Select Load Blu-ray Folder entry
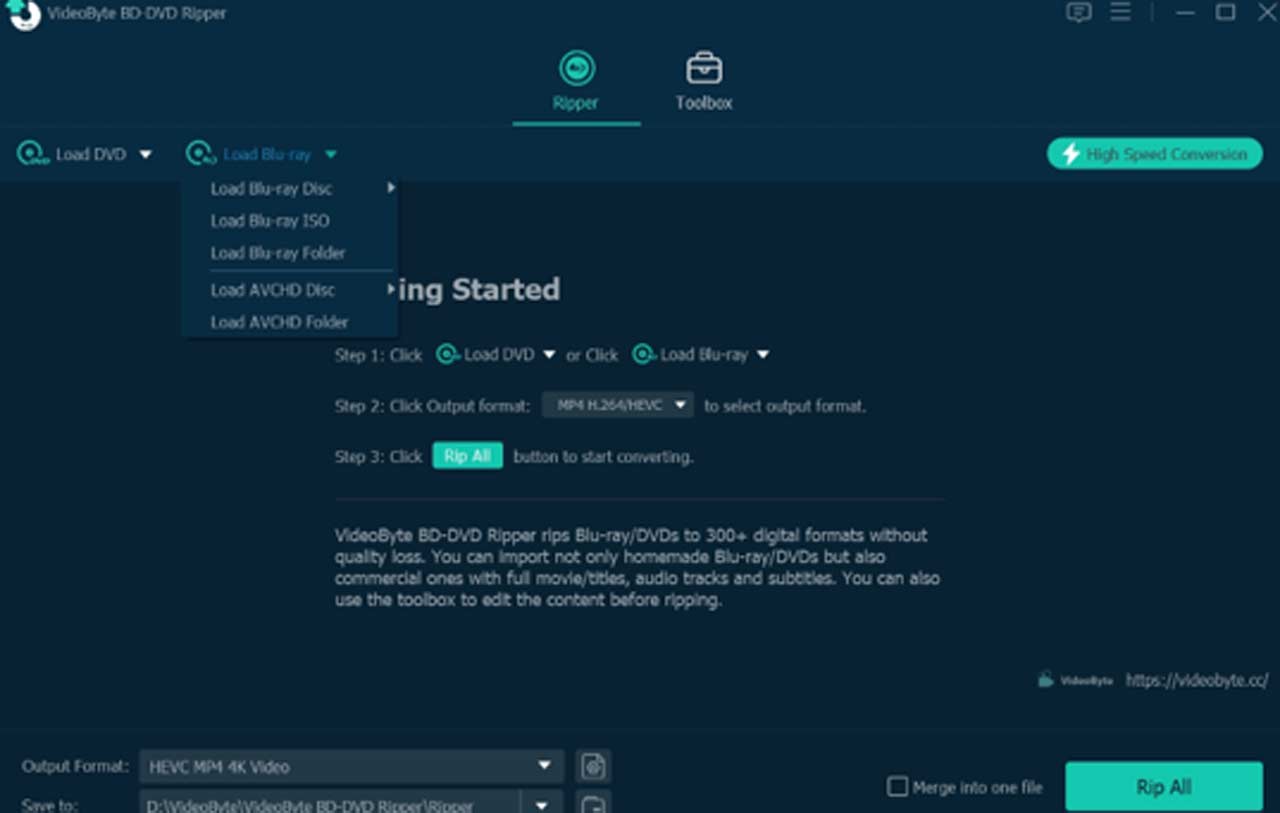Image resolution: width=1280 pixels, height=813 pixels. pyautogui.click(x=278, y=253)
